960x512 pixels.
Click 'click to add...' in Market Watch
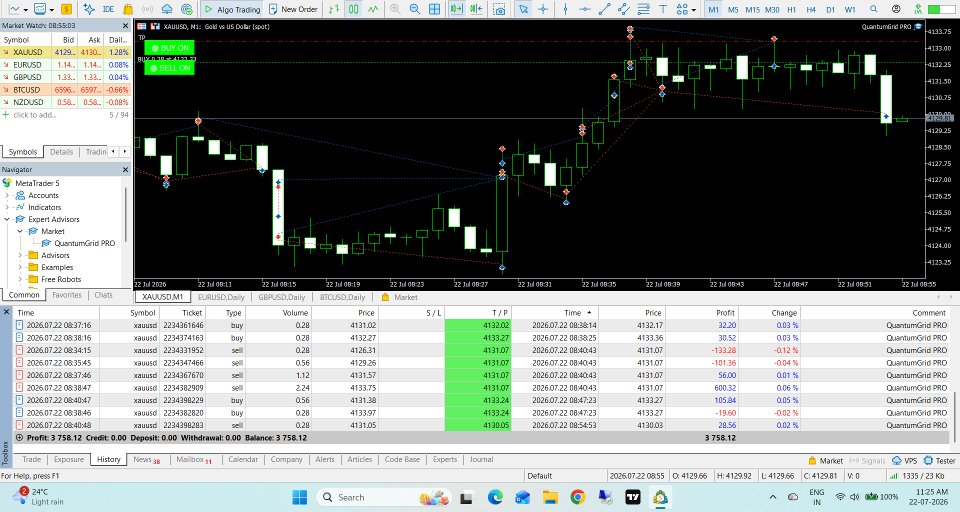(x=34, y=115)
